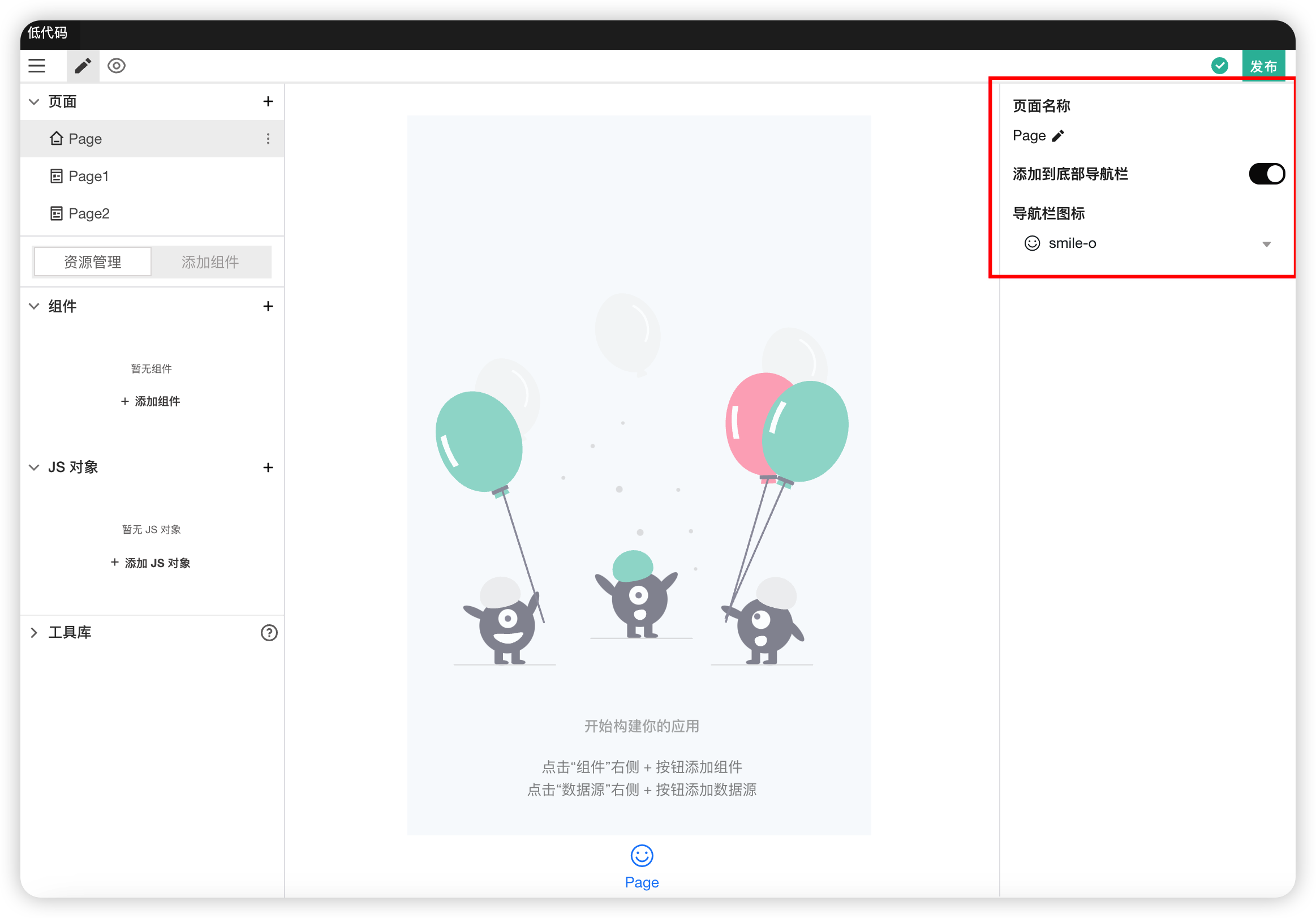
Task: Click the 发布 publish button
Action: coord(1263,67)
